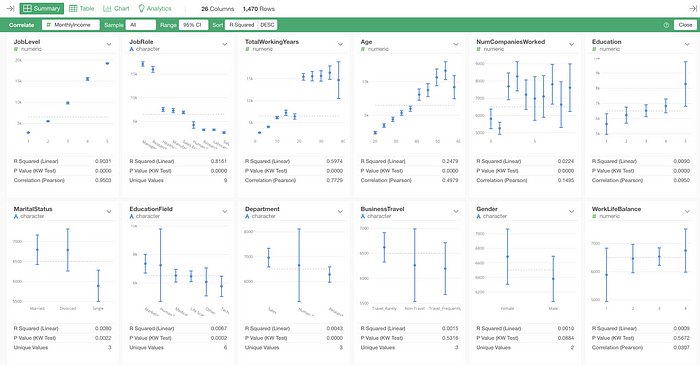Close the Correlate bar
The width and height of the screenshot is (700, 365).
(685, 25)
